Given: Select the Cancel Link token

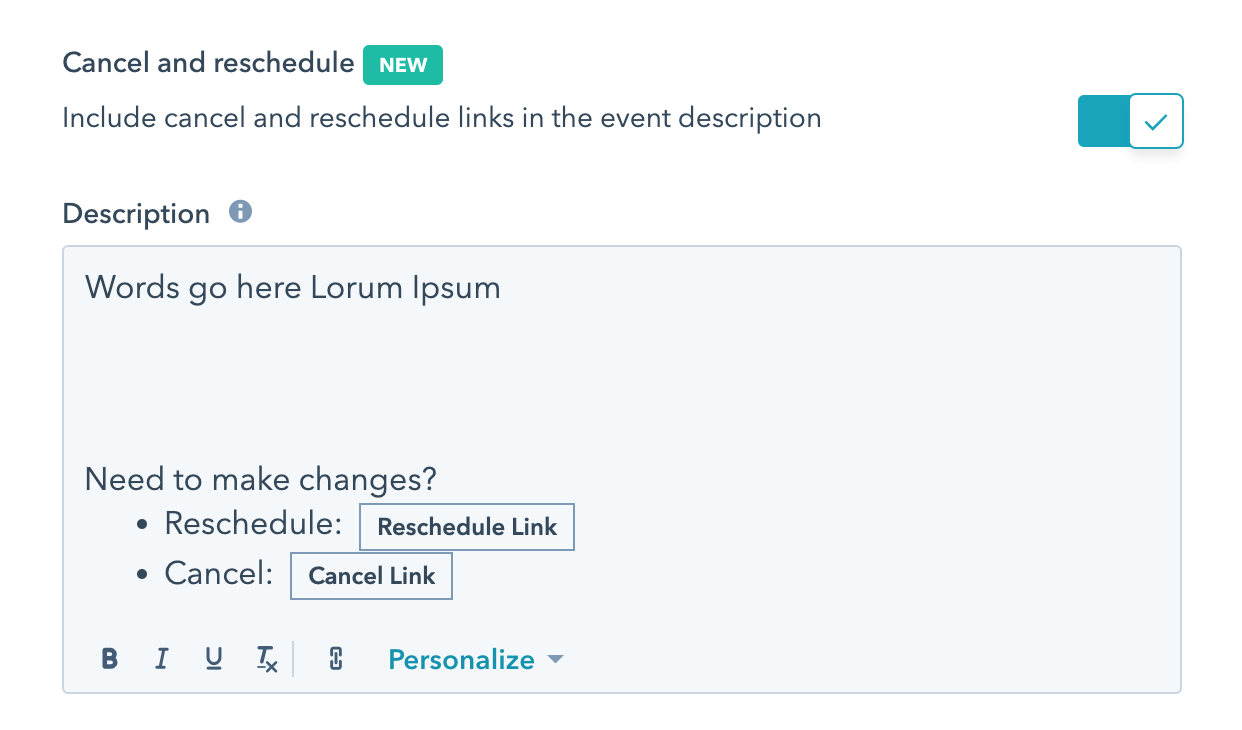Looking at the screenshot, I should point(371,575).
